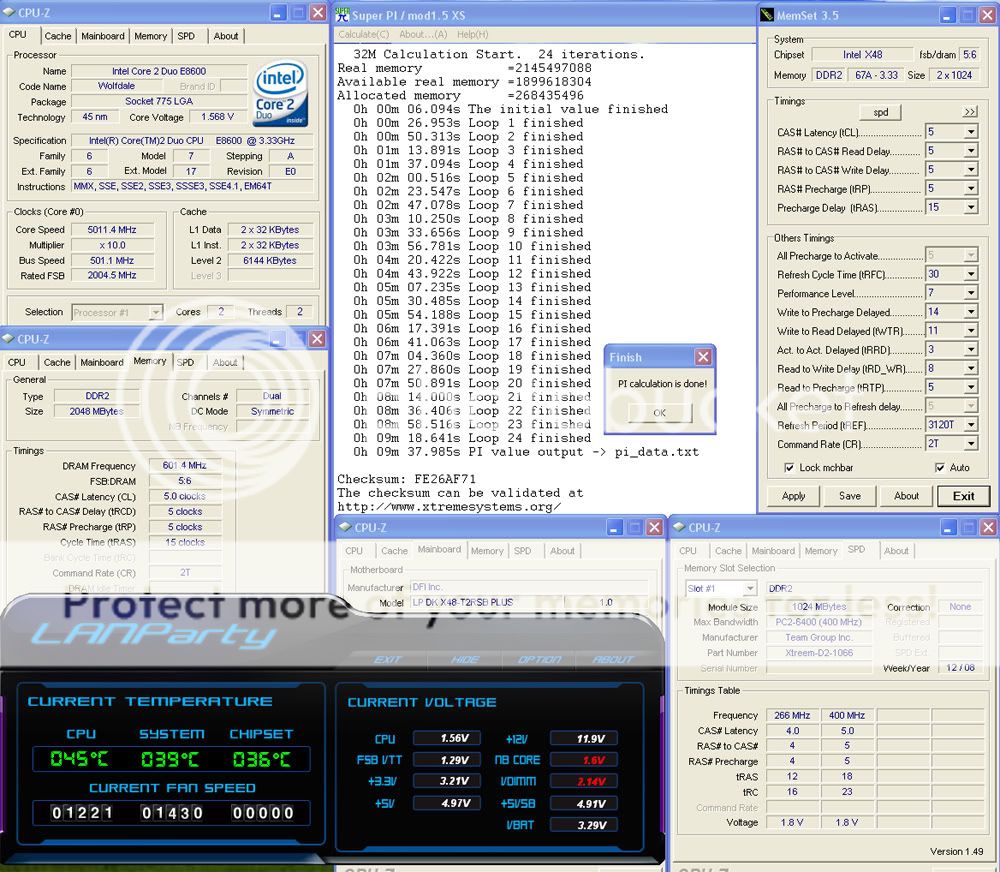Open the About...(A) menu in Super PI
Image resolution: width=1000 pixels, height=872 pixels.
pyautogui.click(x=423, y=34)
